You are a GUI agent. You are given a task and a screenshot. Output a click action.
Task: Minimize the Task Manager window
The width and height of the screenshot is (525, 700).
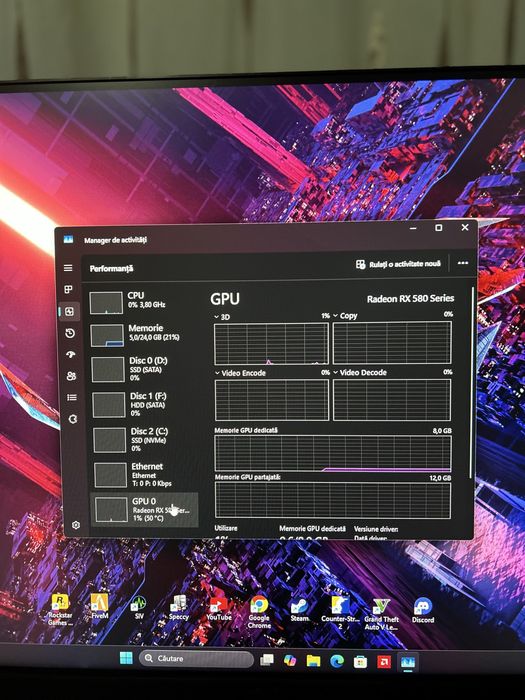(413, 228)
